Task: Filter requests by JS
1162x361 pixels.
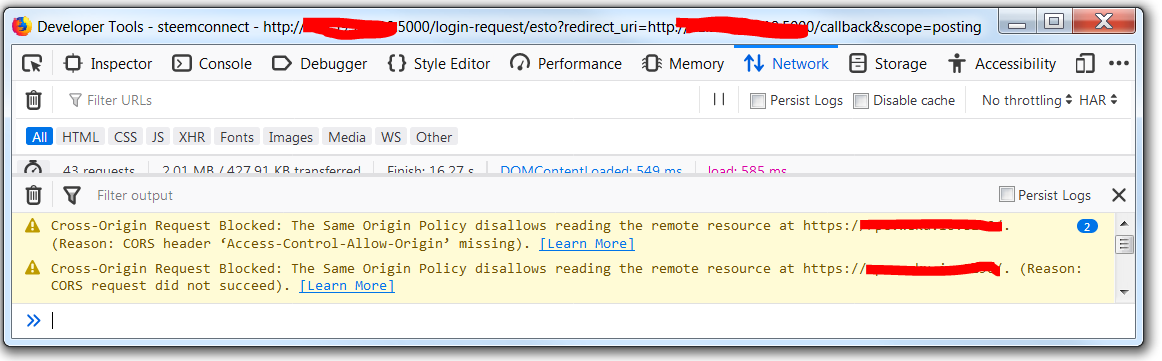Action: tap(158, 136)
